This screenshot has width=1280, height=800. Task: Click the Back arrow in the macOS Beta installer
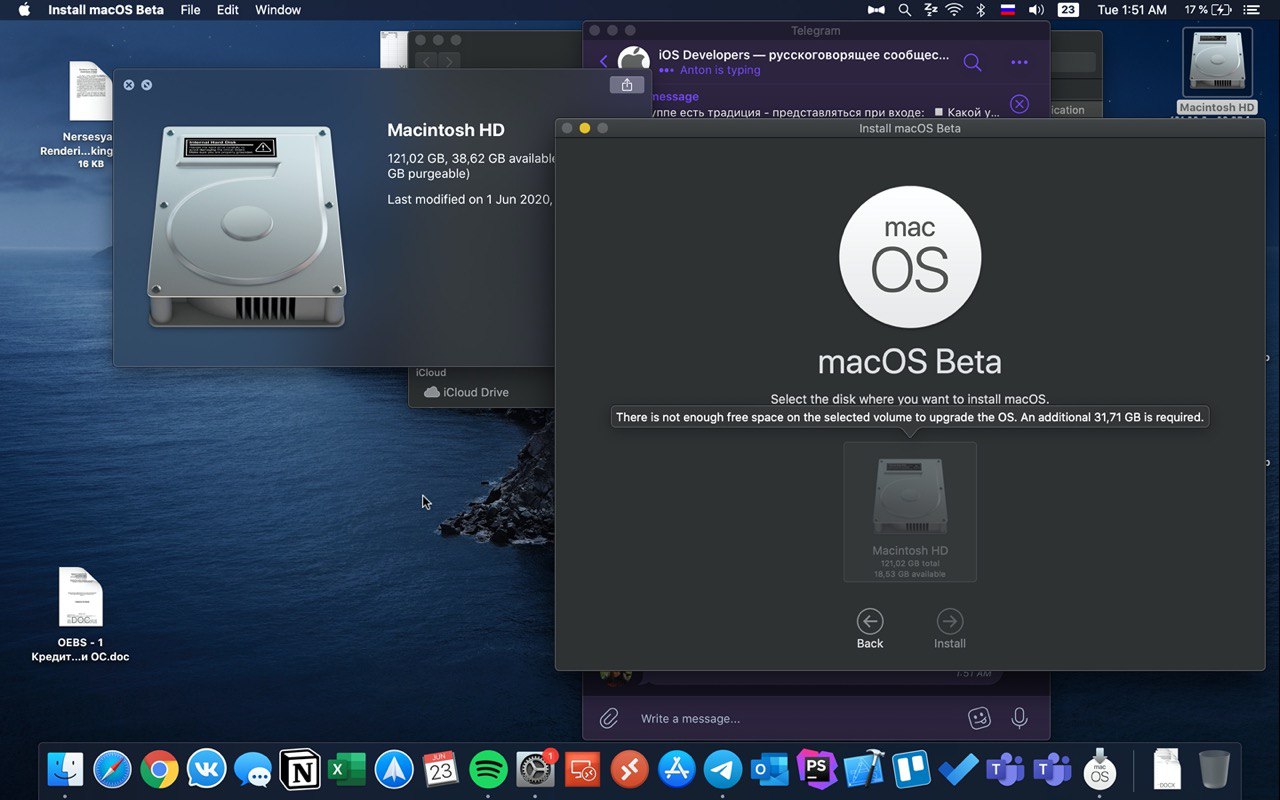pos(870,621)
